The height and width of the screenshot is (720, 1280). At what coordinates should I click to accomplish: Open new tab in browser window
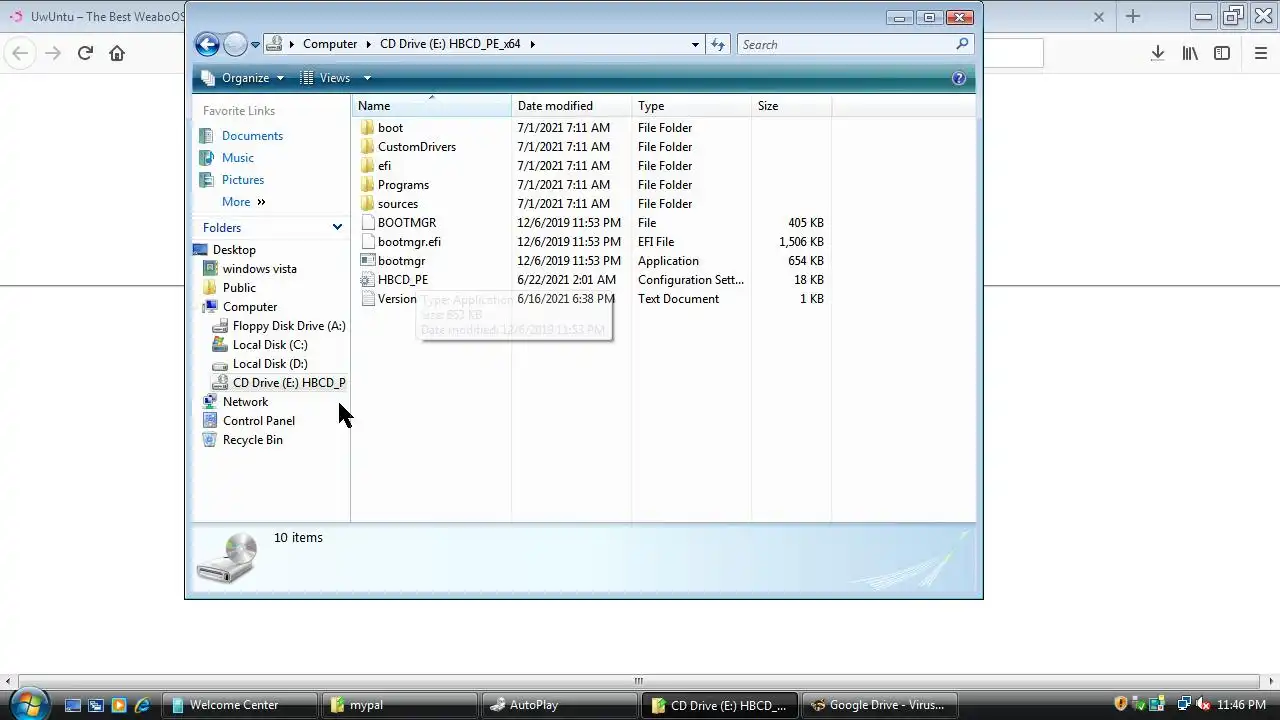tap(1133, 16)
